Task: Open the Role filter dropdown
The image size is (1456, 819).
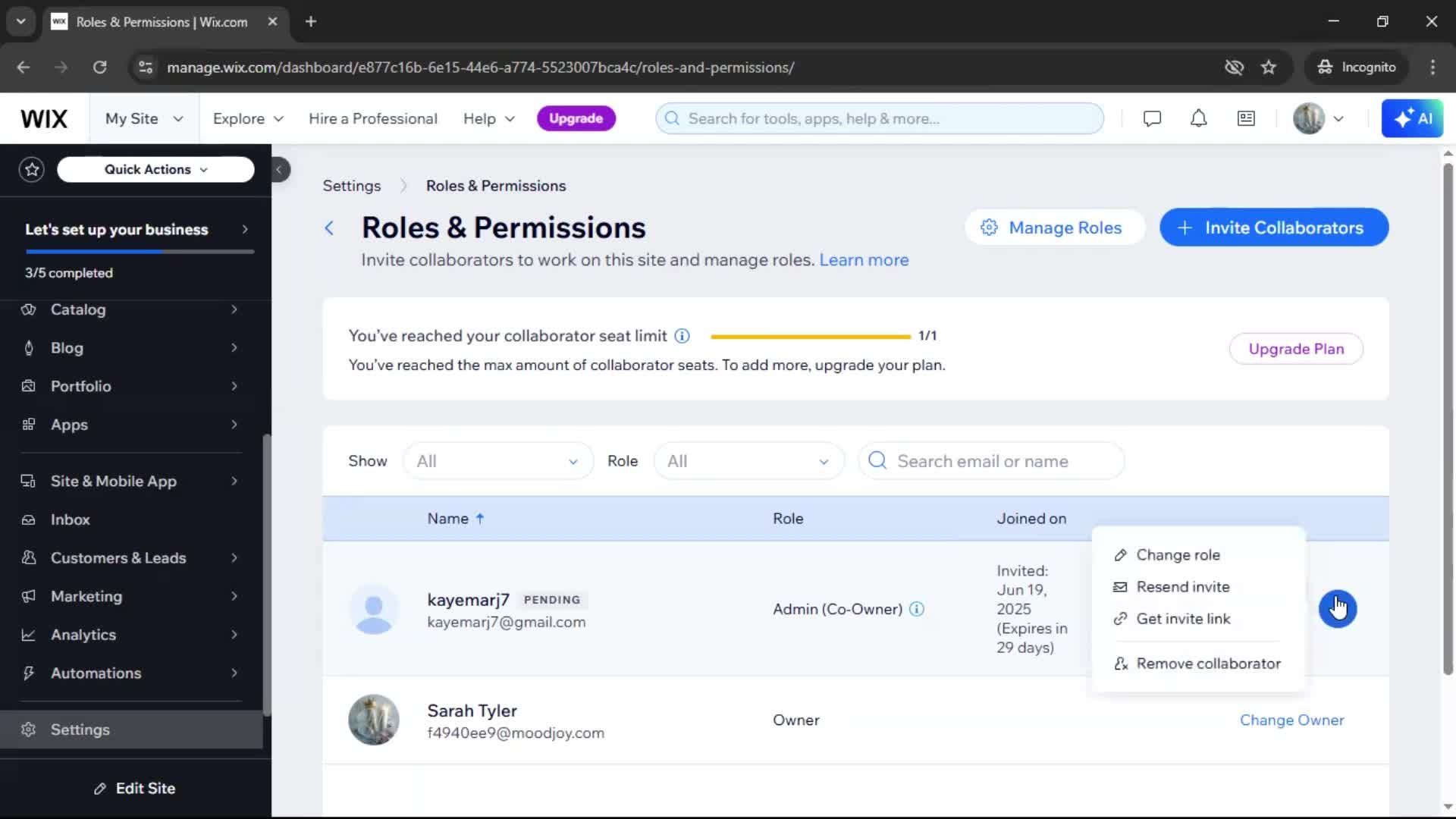Action: point(748,461)
